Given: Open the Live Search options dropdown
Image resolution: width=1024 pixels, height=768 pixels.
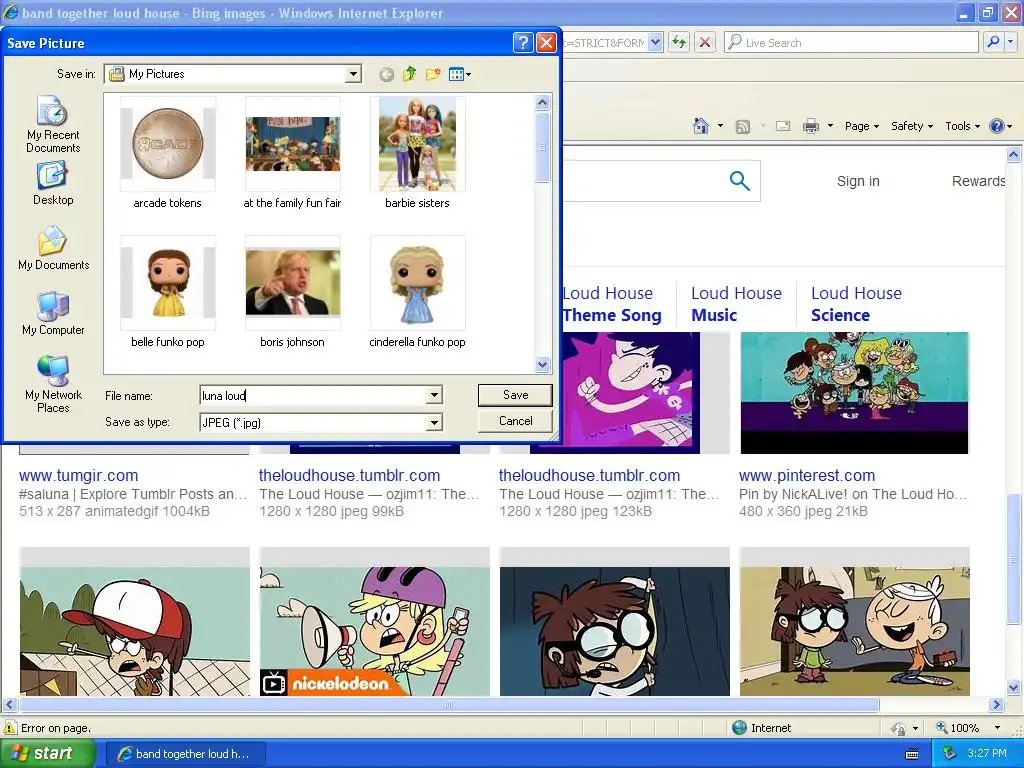Looking at the screenshot, I should point(1011,42).
